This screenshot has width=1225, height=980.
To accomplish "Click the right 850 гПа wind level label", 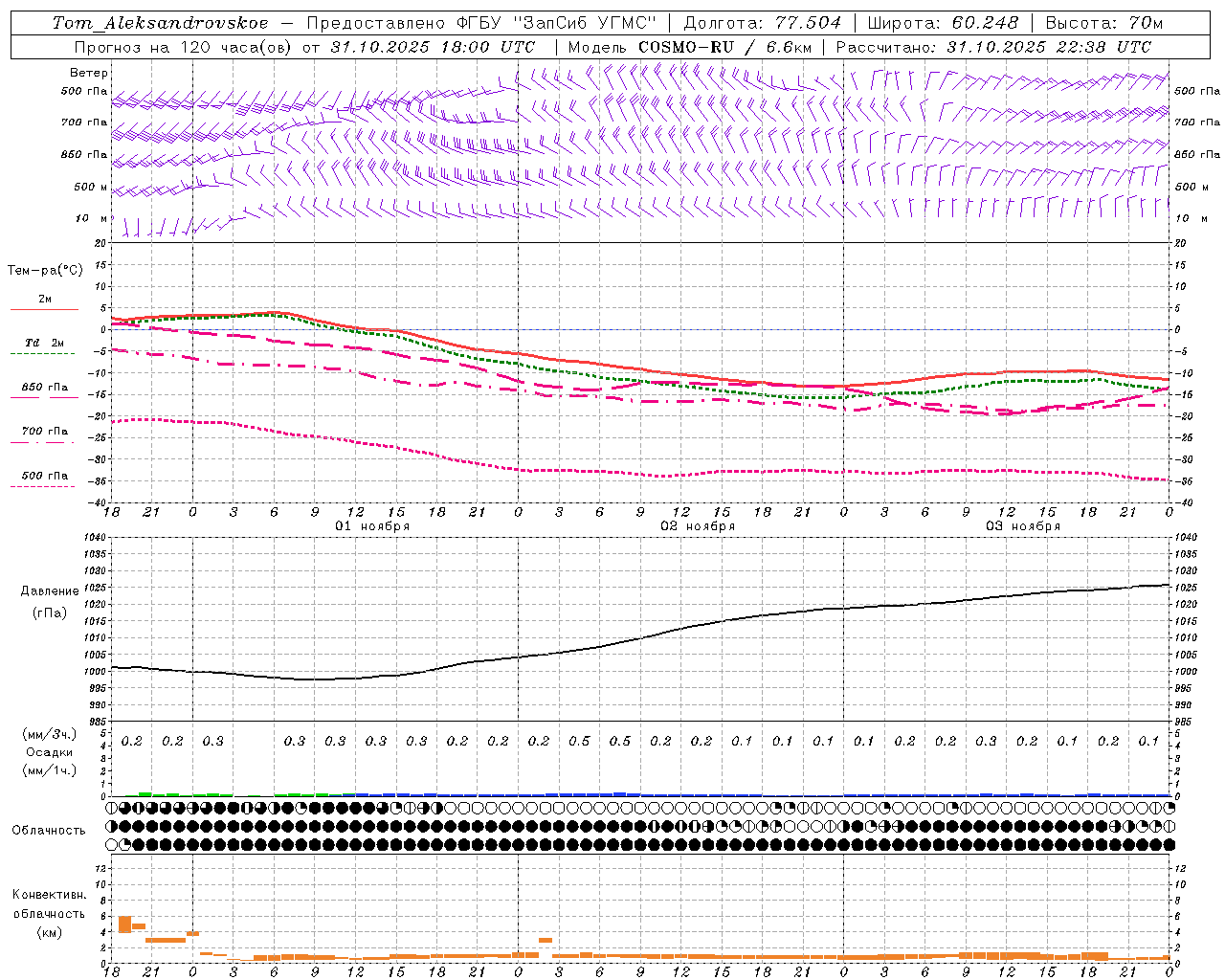I will pyautogui.click(x=1196, y=154).
